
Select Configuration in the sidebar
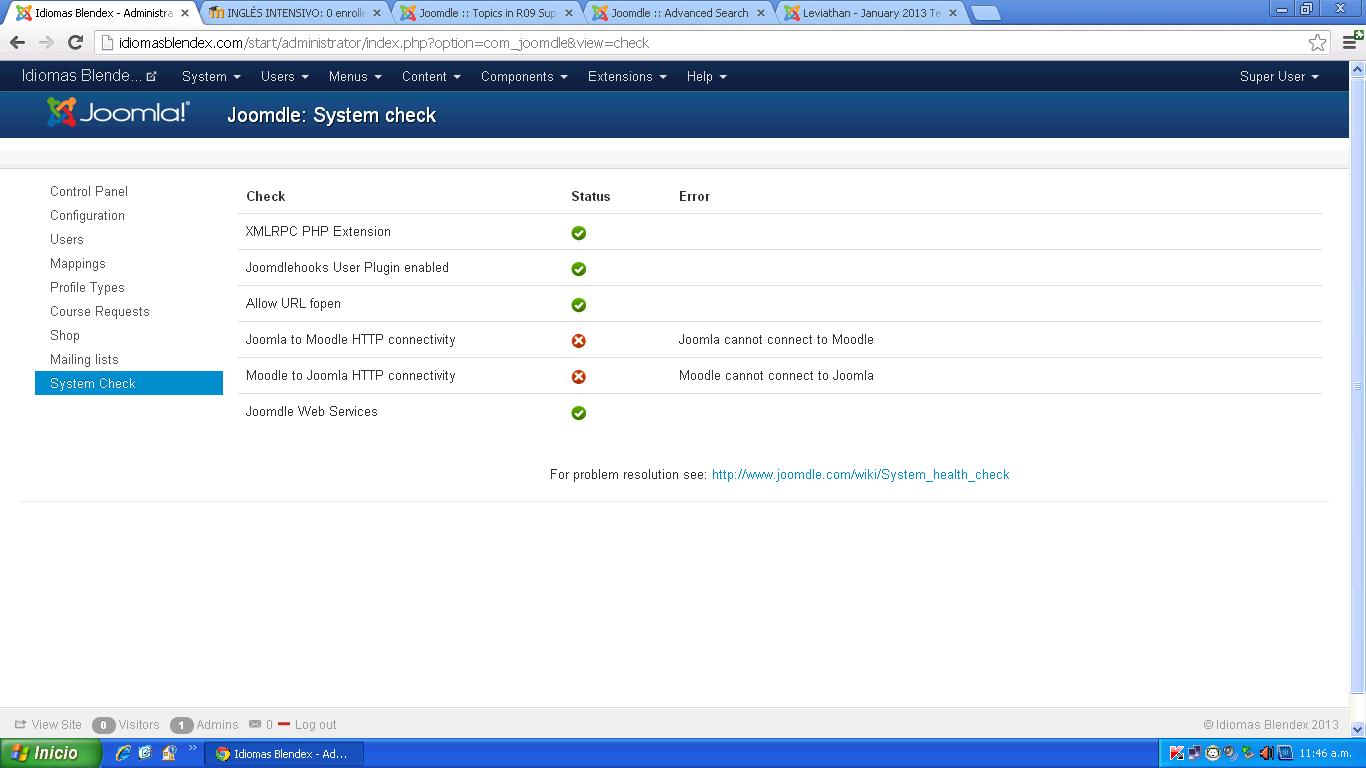point(87,216)
